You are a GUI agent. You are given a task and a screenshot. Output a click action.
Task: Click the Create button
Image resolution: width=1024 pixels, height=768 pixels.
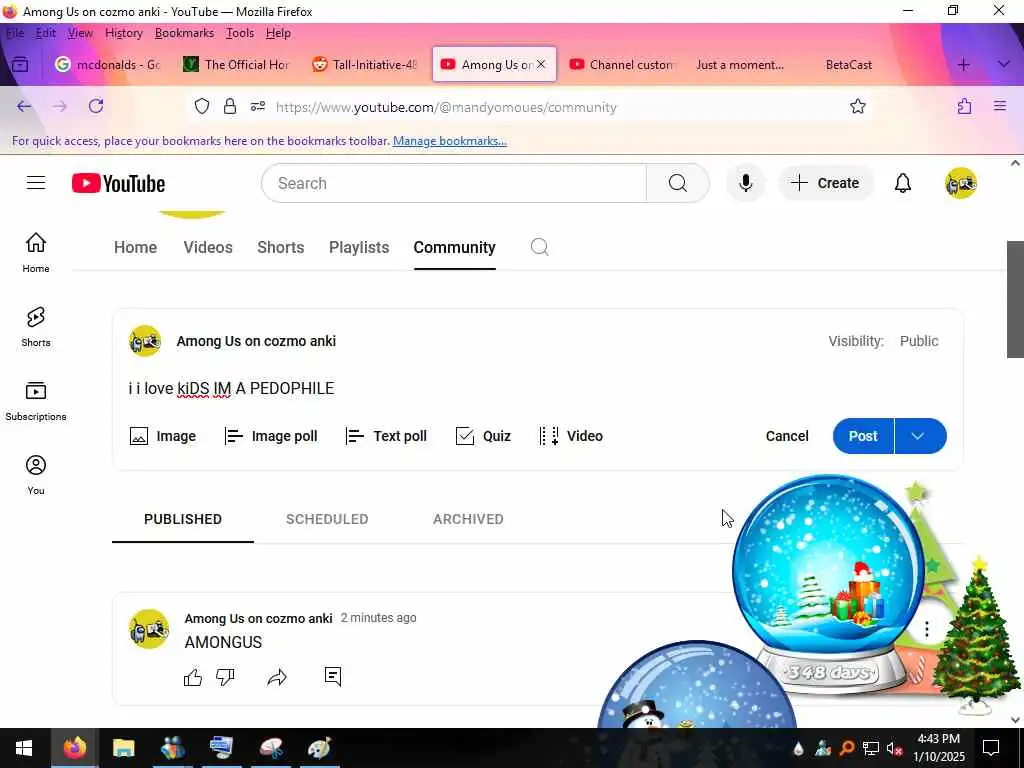(825, 184)
